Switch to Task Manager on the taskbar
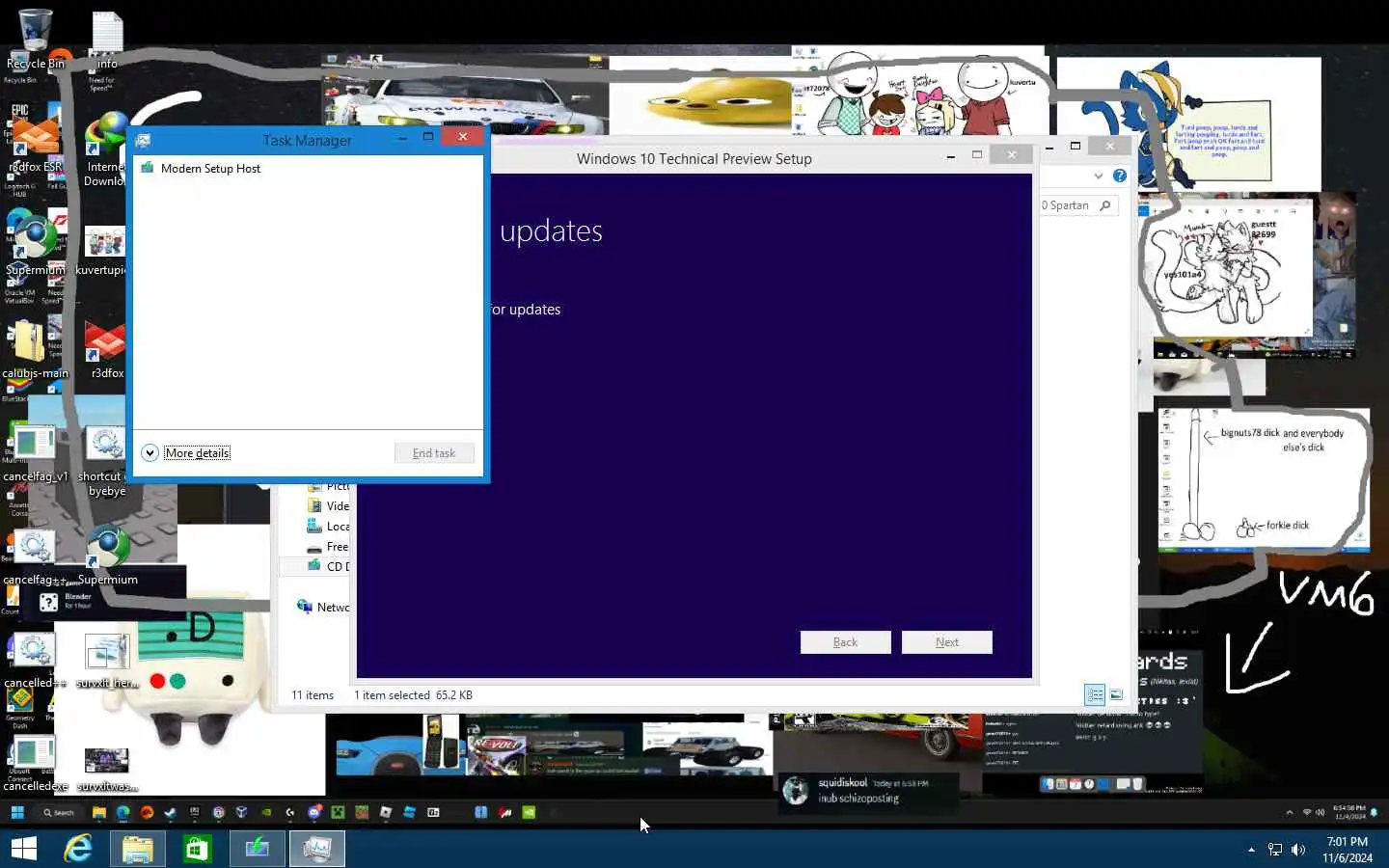Screen dimensions: 1389x868 tap(316, 849)
